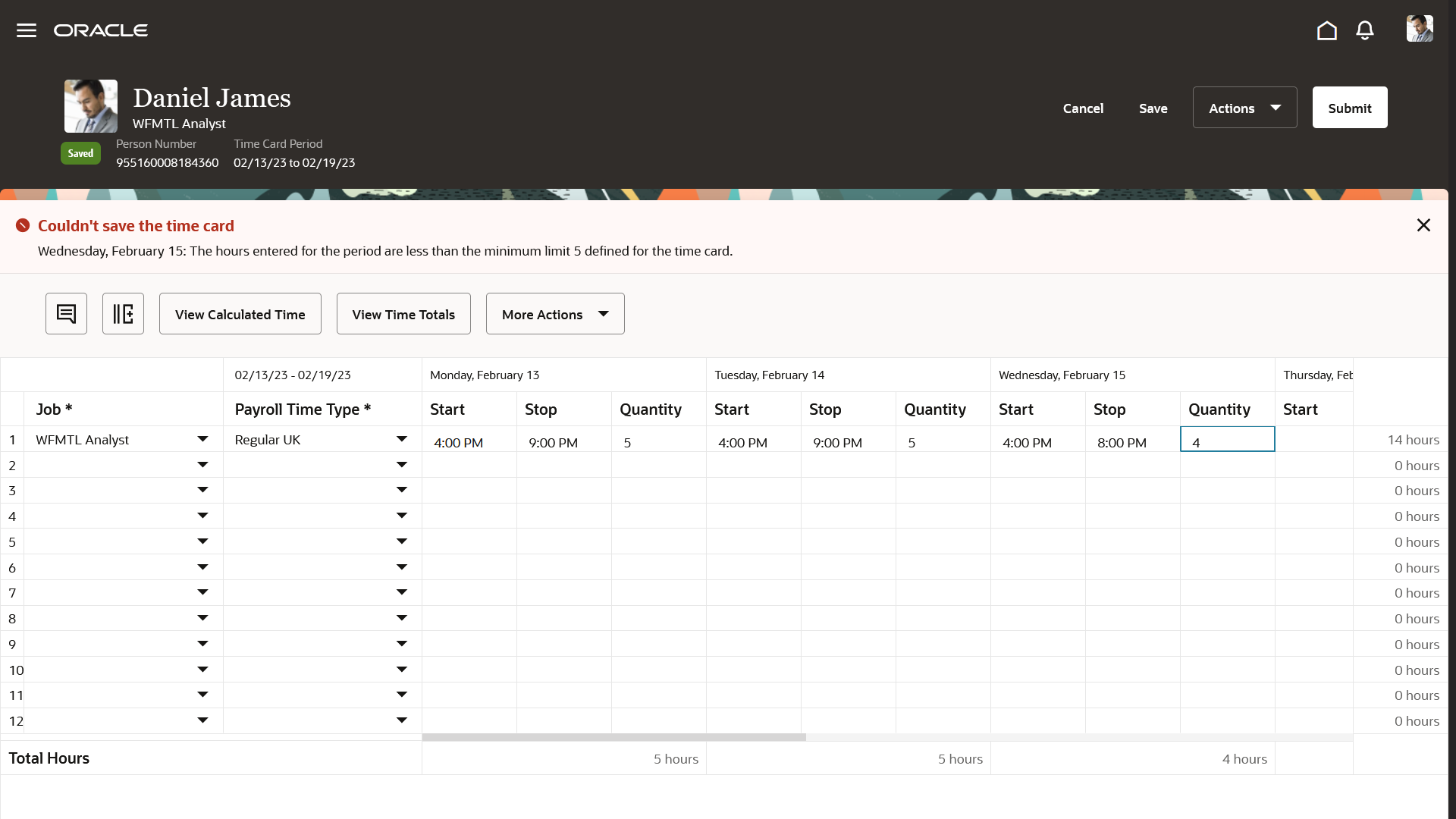Go to the home page icon
Screen dimensions: 1456x819
click(x=1326, y=30)
